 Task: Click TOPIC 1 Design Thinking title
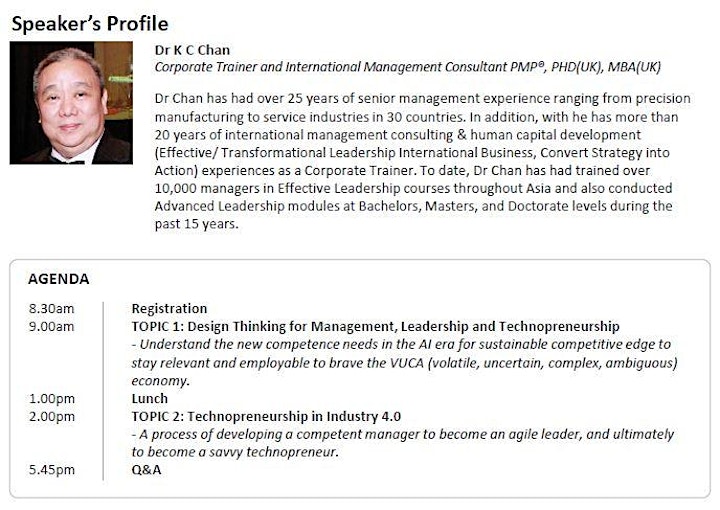pyautogui.click(x=376, y=326)
